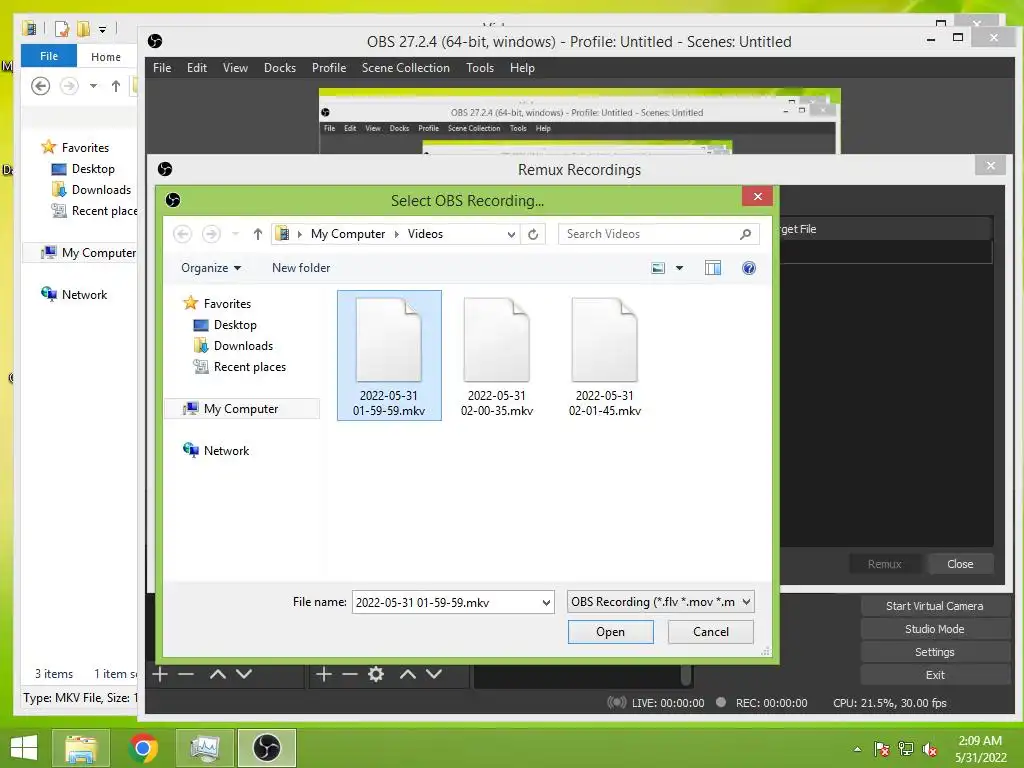
Task: Expand the File name combo box dropdown
Action: (x=546, y=602)
